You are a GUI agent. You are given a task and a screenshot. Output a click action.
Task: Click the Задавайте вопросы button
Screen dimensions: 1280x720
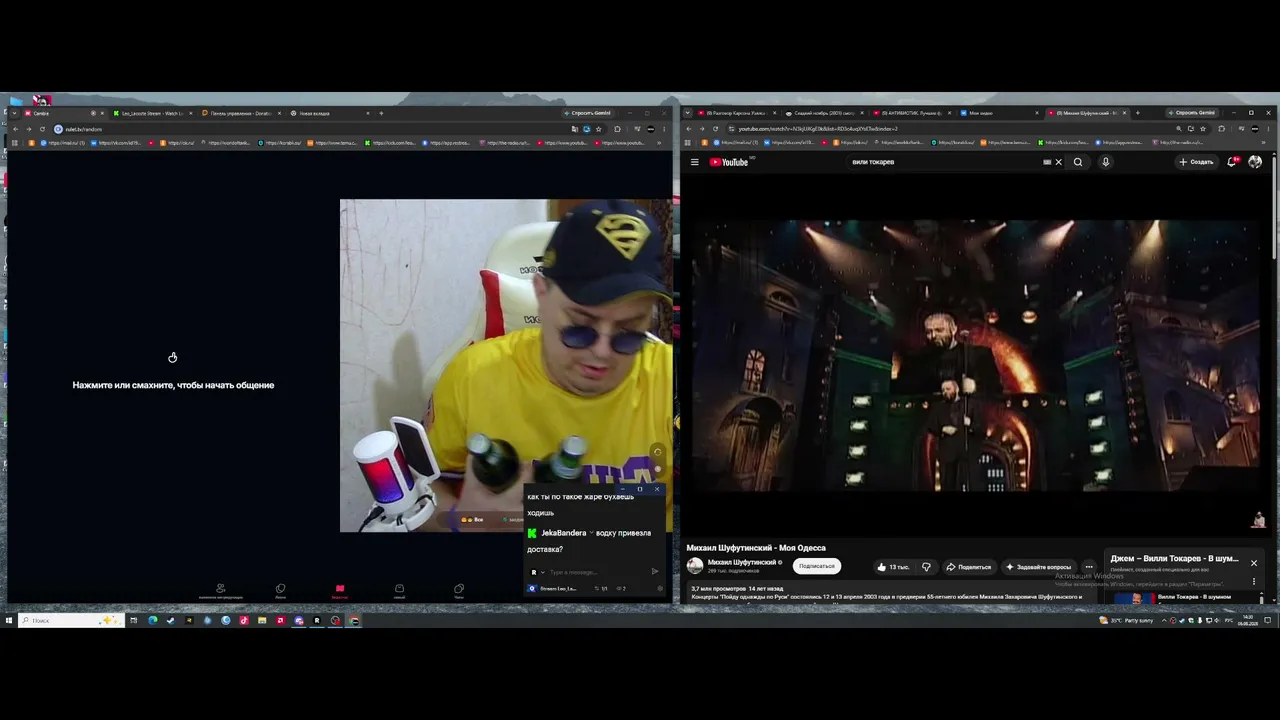[x=1038, y=567]
